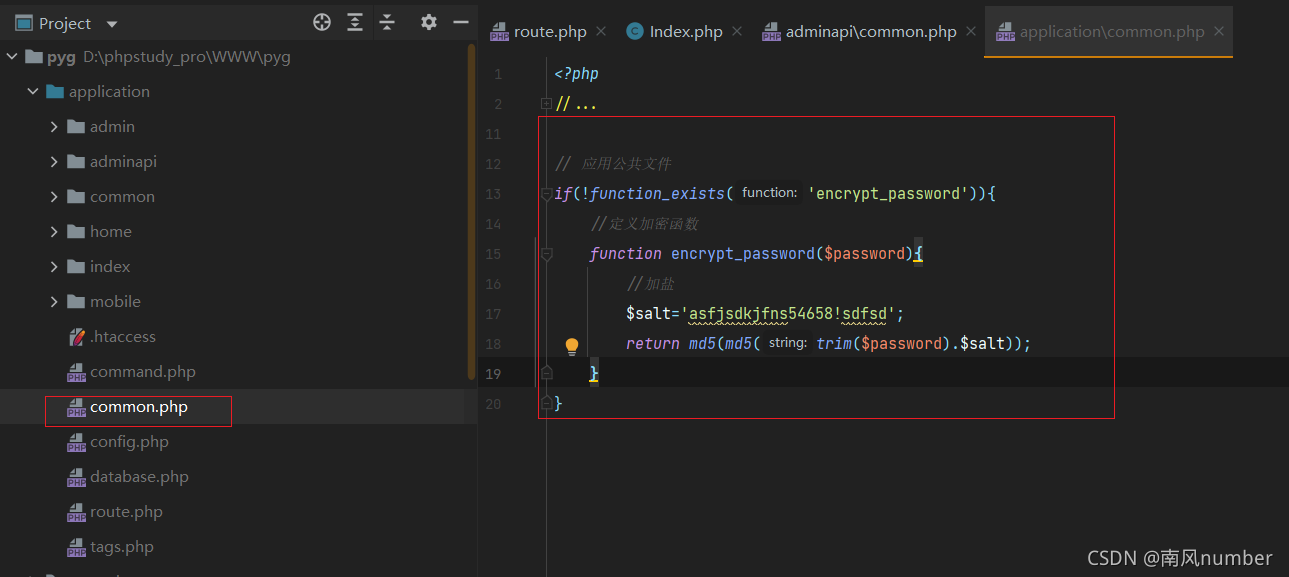Image resolution: width=1289 pixels, height=577 pixels.
Task: Expand the folded comment on line 2
Action: pos(546,104)
